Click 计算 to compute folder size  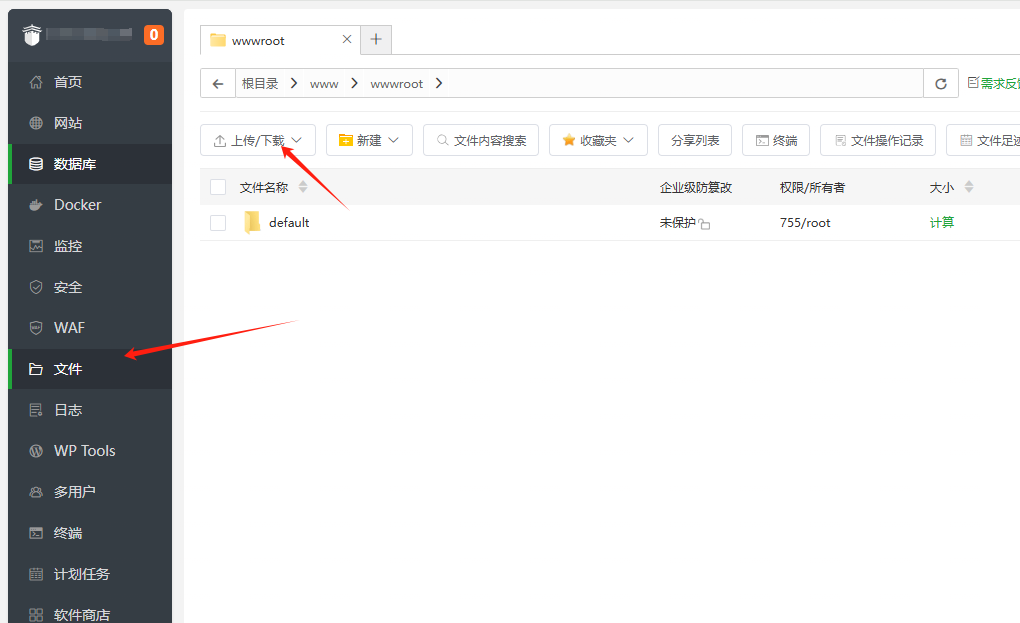(x=941, y=222)
